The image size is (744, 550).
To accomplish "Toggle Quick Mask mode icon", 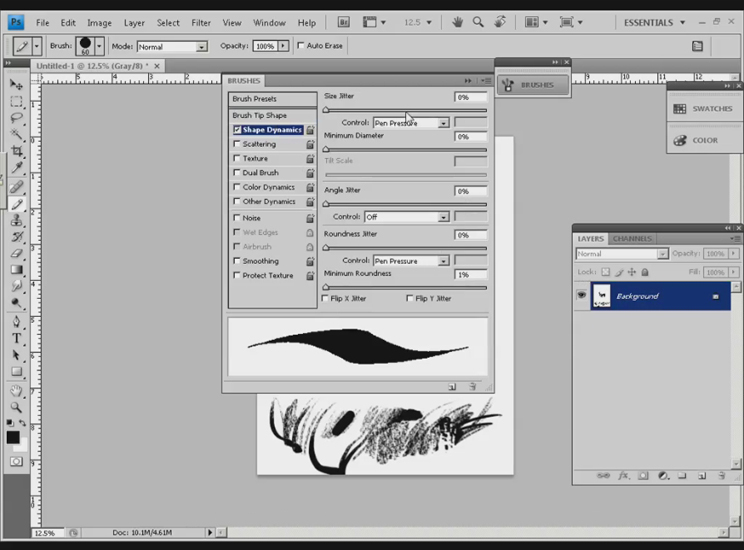I will coord(16,462).
